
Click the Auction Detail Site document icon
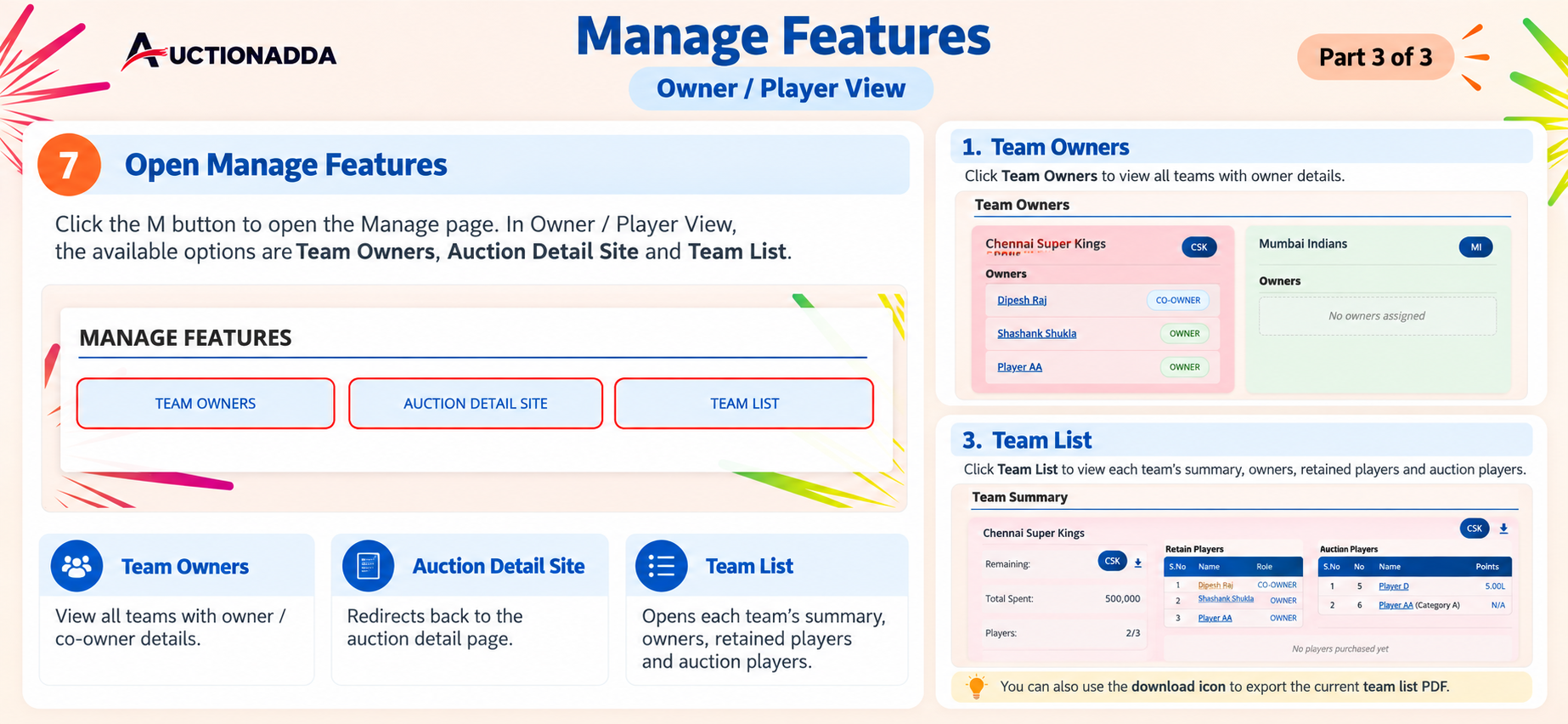pyautogui.click(x=368, y=566)
